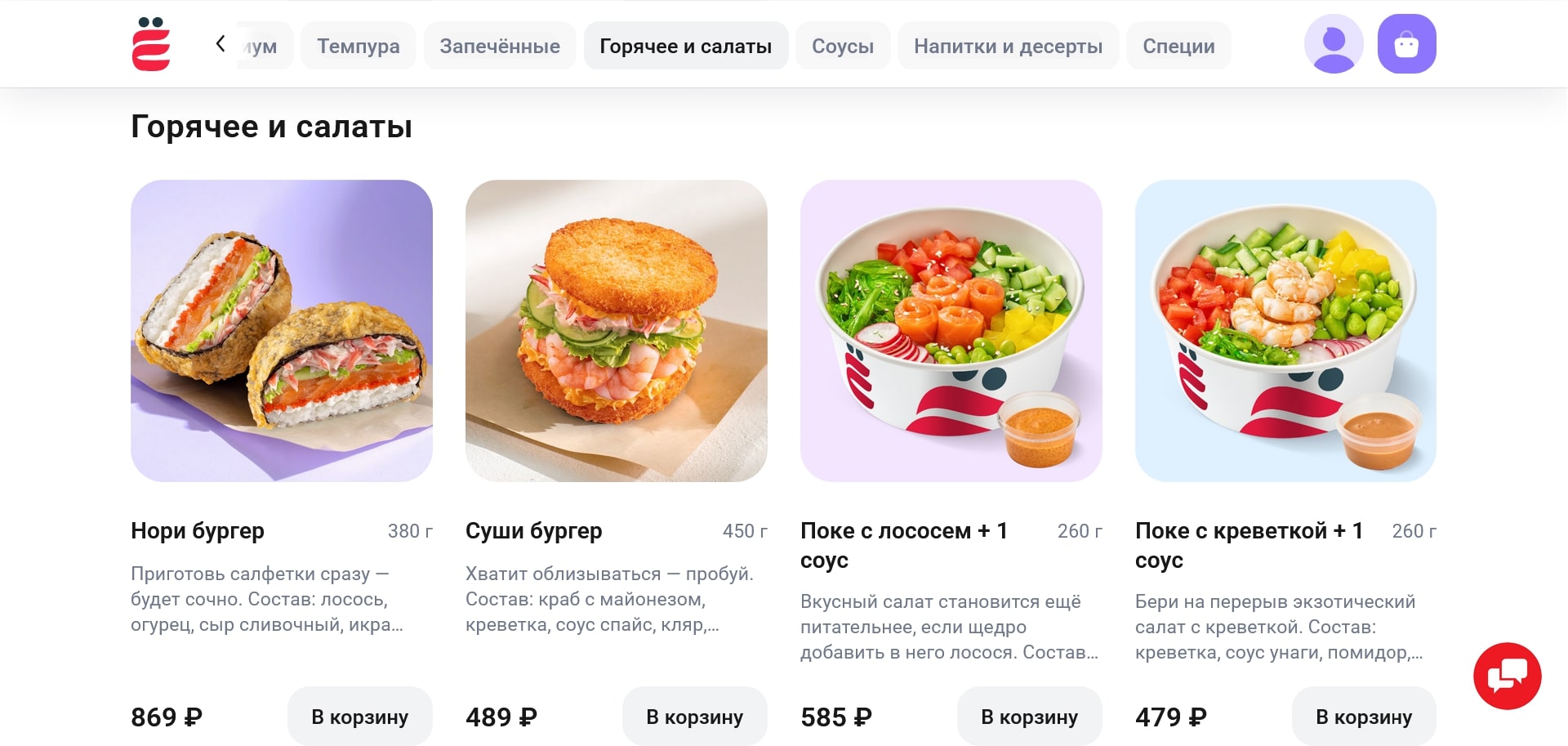
Task: Click the left arrow to scroll categories back
Action: (x=220, y=44)
